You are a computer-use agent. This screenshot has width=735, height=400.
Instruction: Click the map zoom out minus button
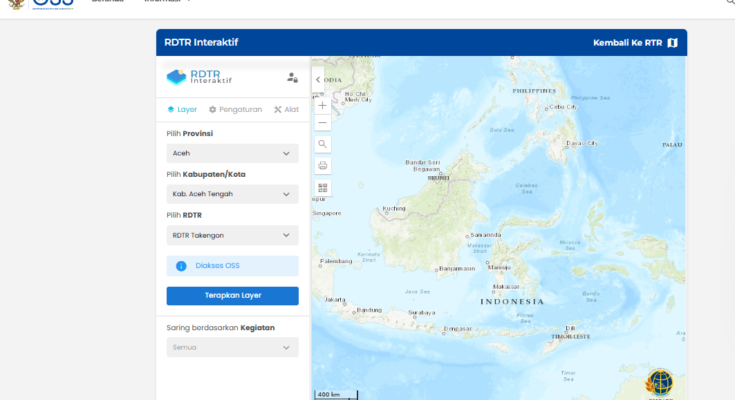tap(322, 122)
